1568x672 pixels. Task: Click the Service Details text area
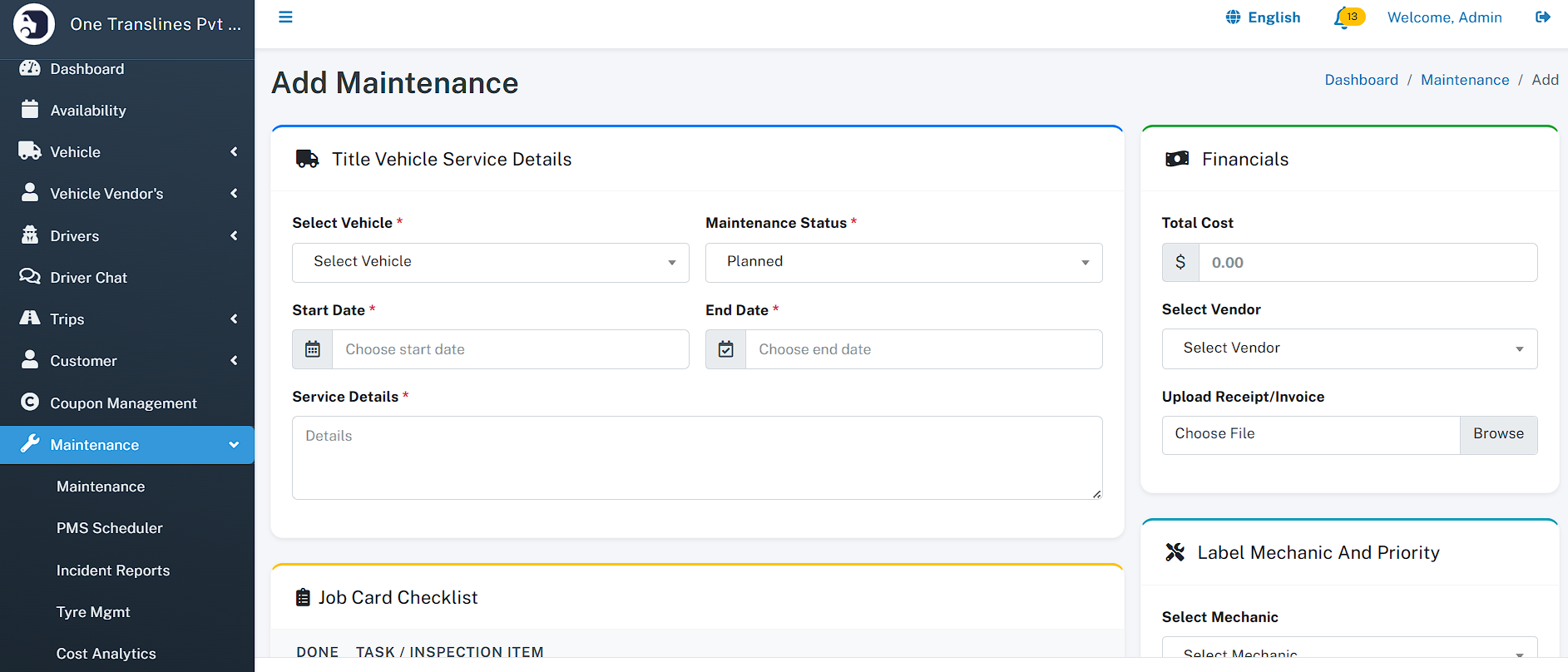coord(696,457)
